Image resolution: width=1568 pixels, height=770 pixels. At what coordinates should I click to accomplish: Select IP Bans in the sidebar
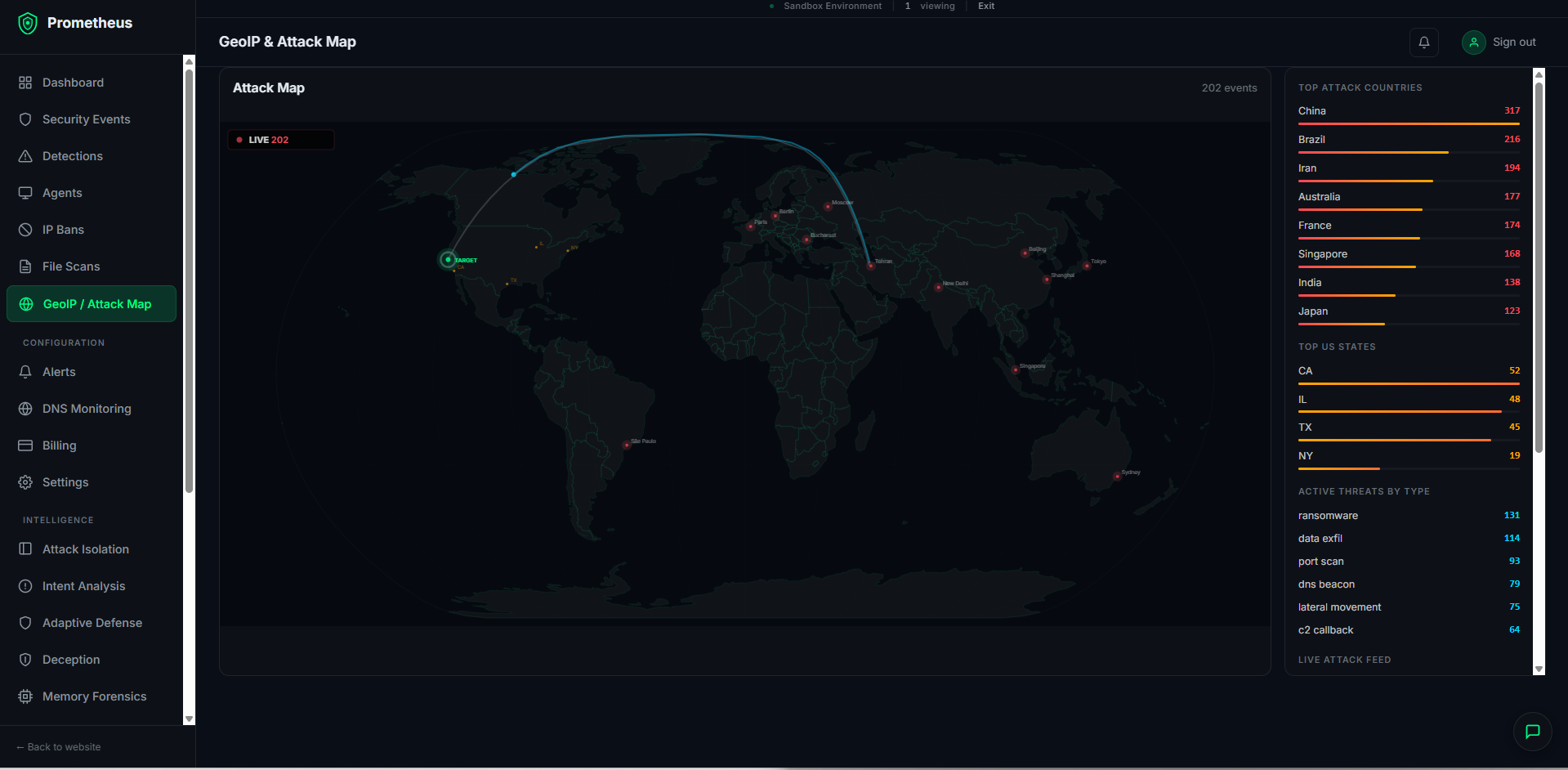point(92,230)
